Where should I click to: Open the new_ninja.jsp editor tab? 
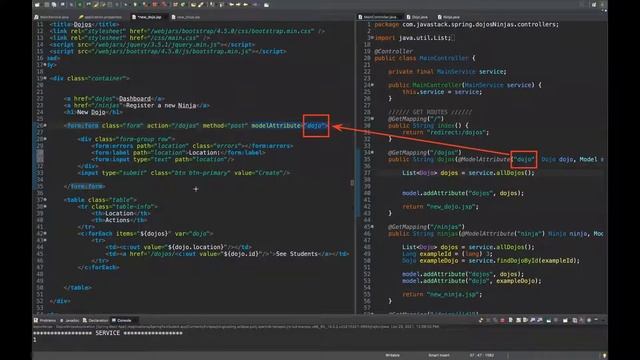(188, 17)
